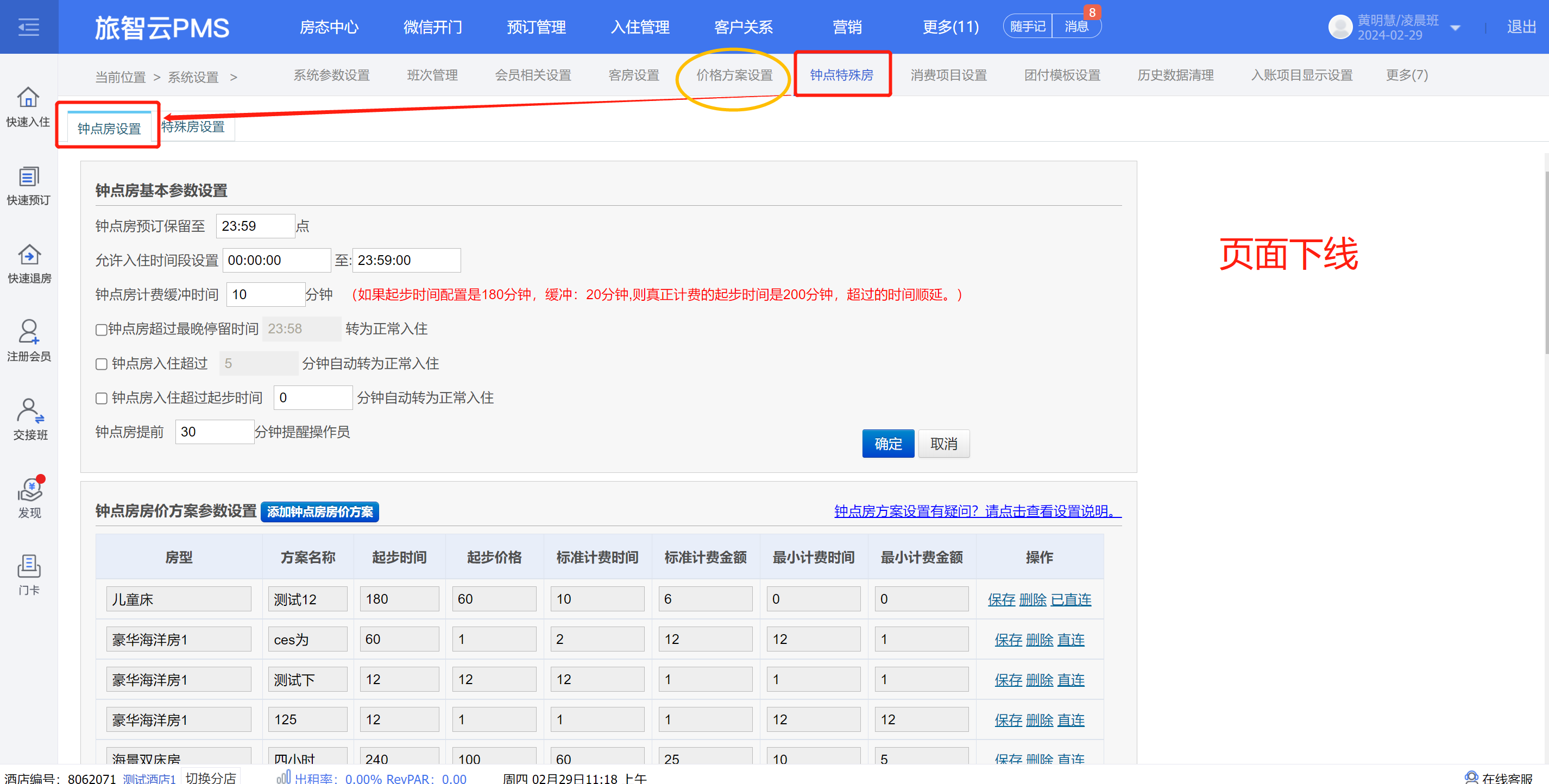Click 添加钟点房房价方案 button
Viewport: 1549px width, 784px height.
click(320, 512)
